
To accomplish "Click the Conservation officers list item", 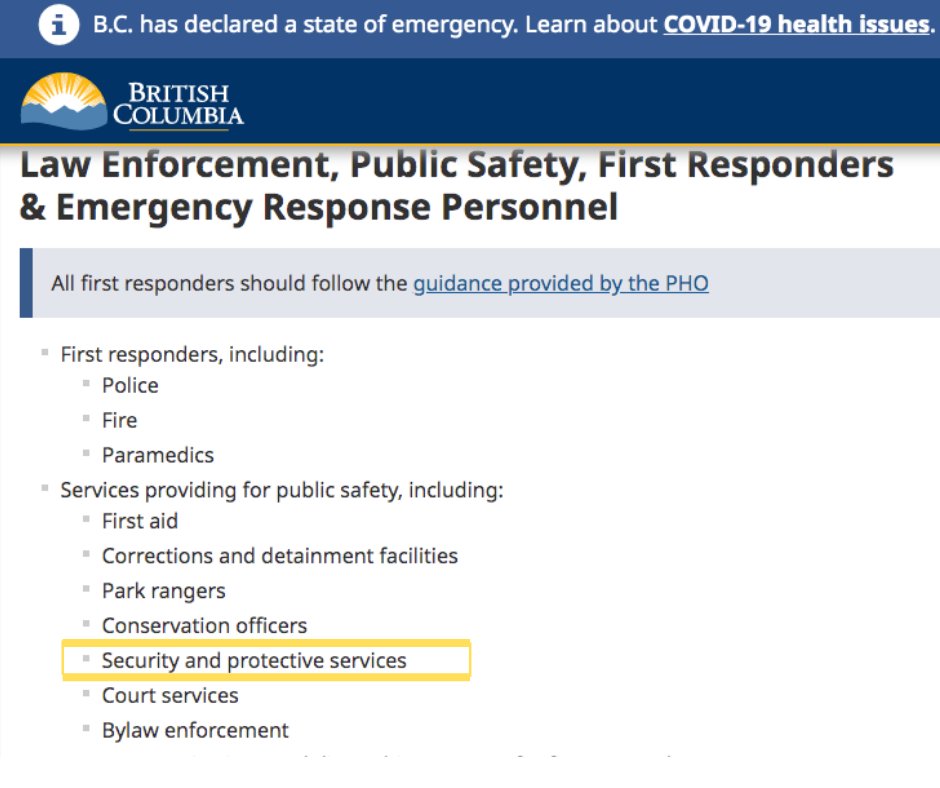I will pyautogui.click(x=204, y=625).
